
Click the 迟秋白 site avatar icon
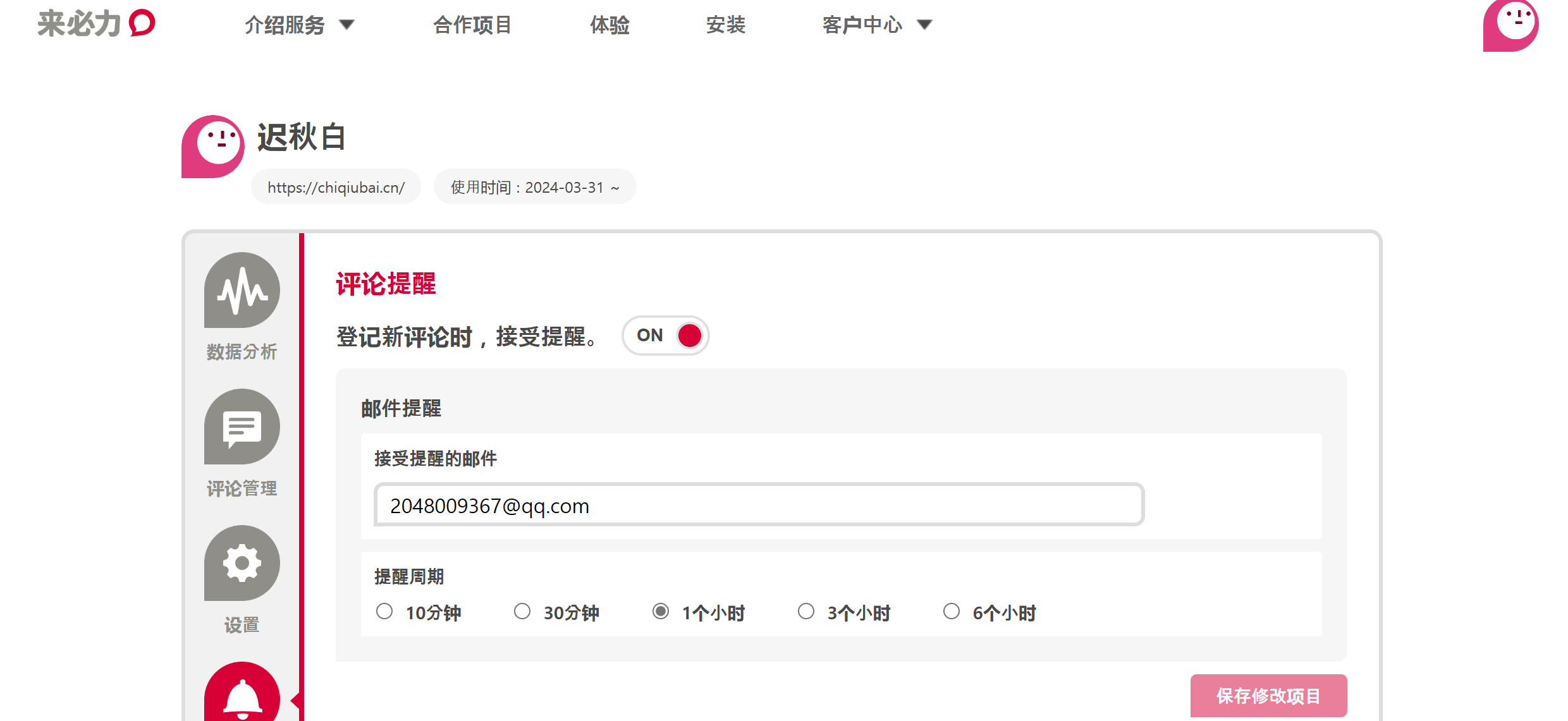[213, 146]
